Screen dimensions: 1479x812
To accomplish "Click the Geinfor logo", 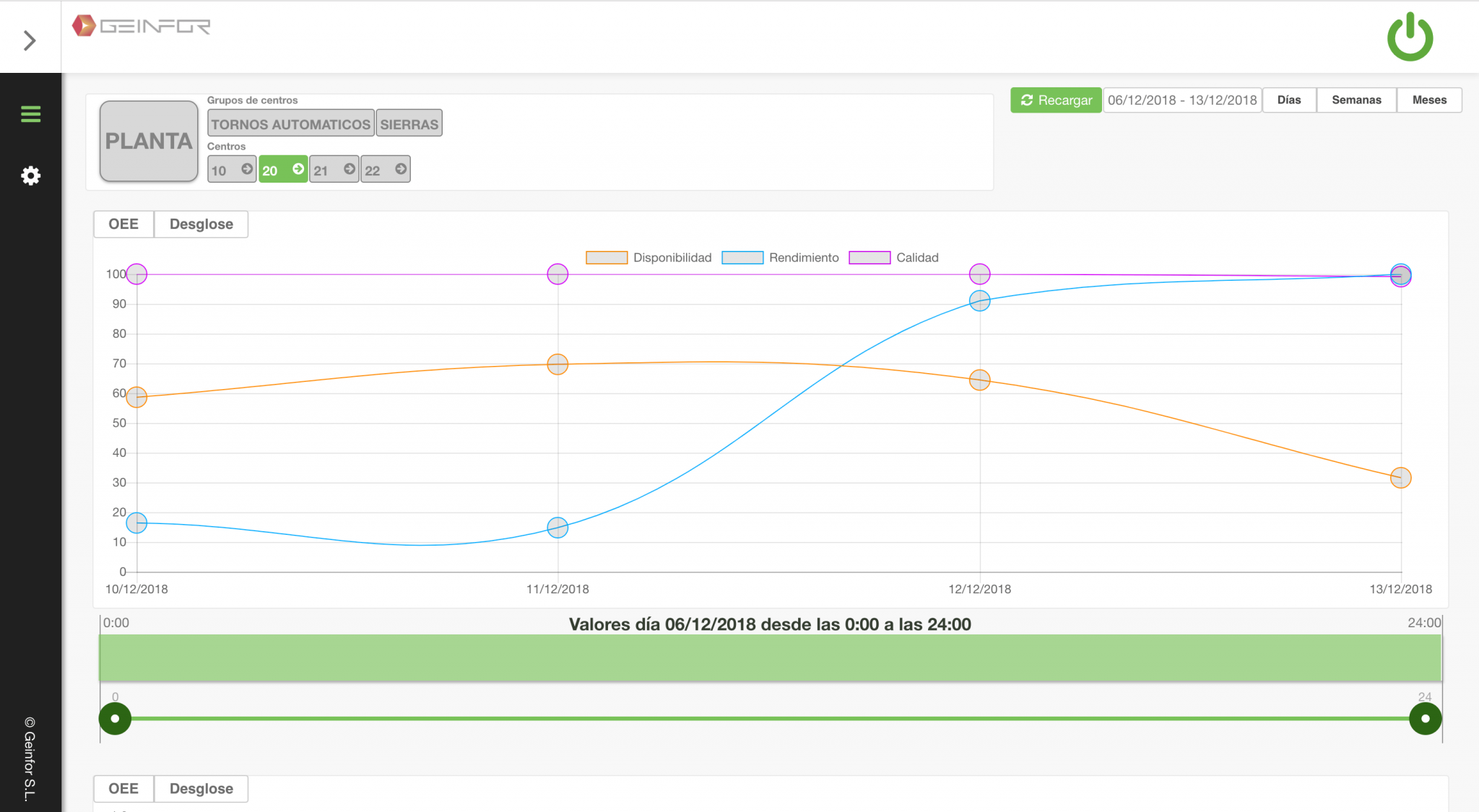I will (x=142, y=26).
